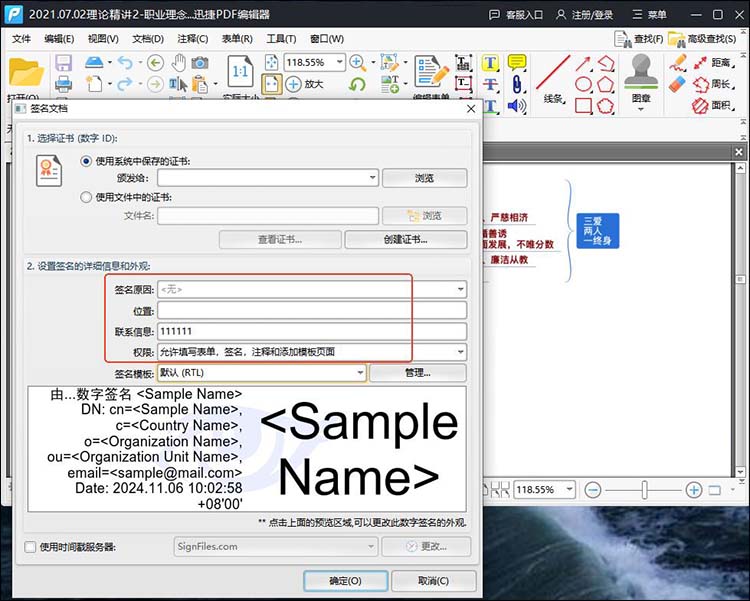This screenshot has width=750, height=601.
Task: Open the 窗口(W) menu
Action: click(x=327, y=39)
